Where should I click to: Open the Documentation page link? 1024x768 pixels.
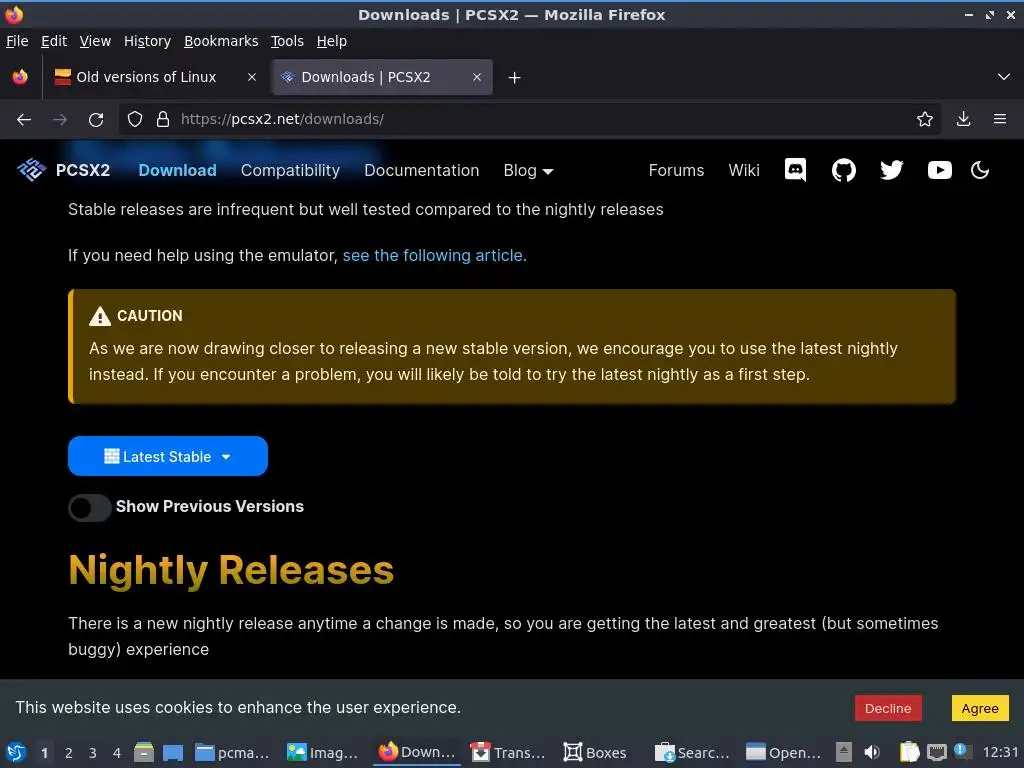pos(421,170)
